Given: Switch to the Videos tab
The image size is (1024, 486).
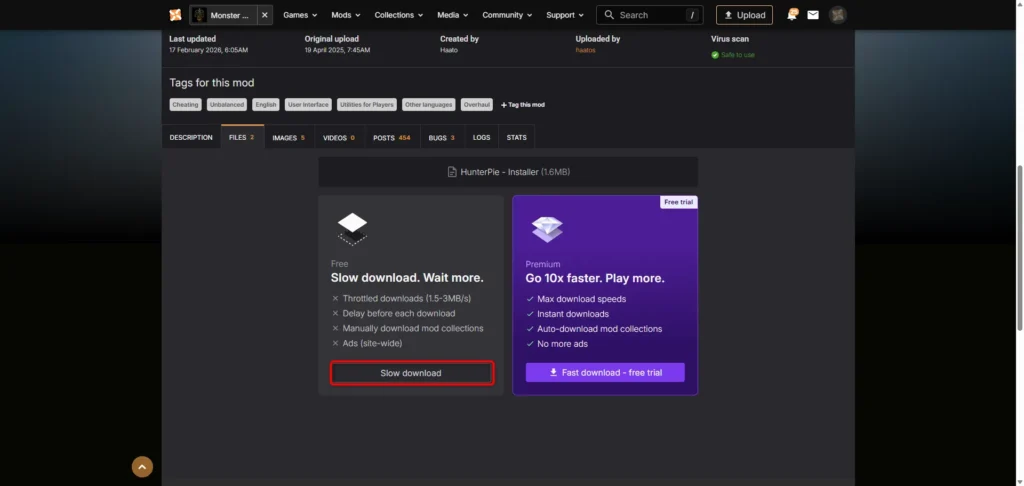Looking at the screenshot, I should 339,138.
